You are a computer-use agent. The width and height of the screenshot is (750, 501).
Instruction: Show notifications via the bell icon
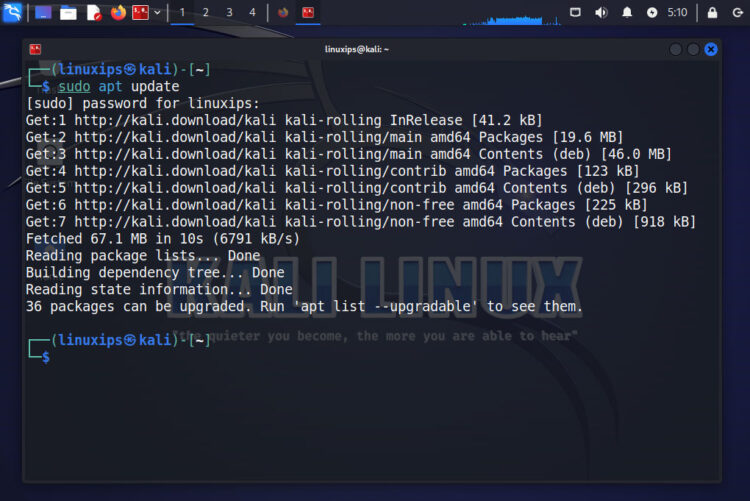tap(627, 12)
